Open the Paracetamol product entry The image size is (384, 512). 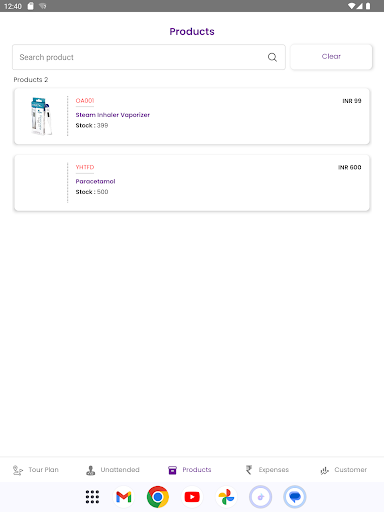(192, 183)
